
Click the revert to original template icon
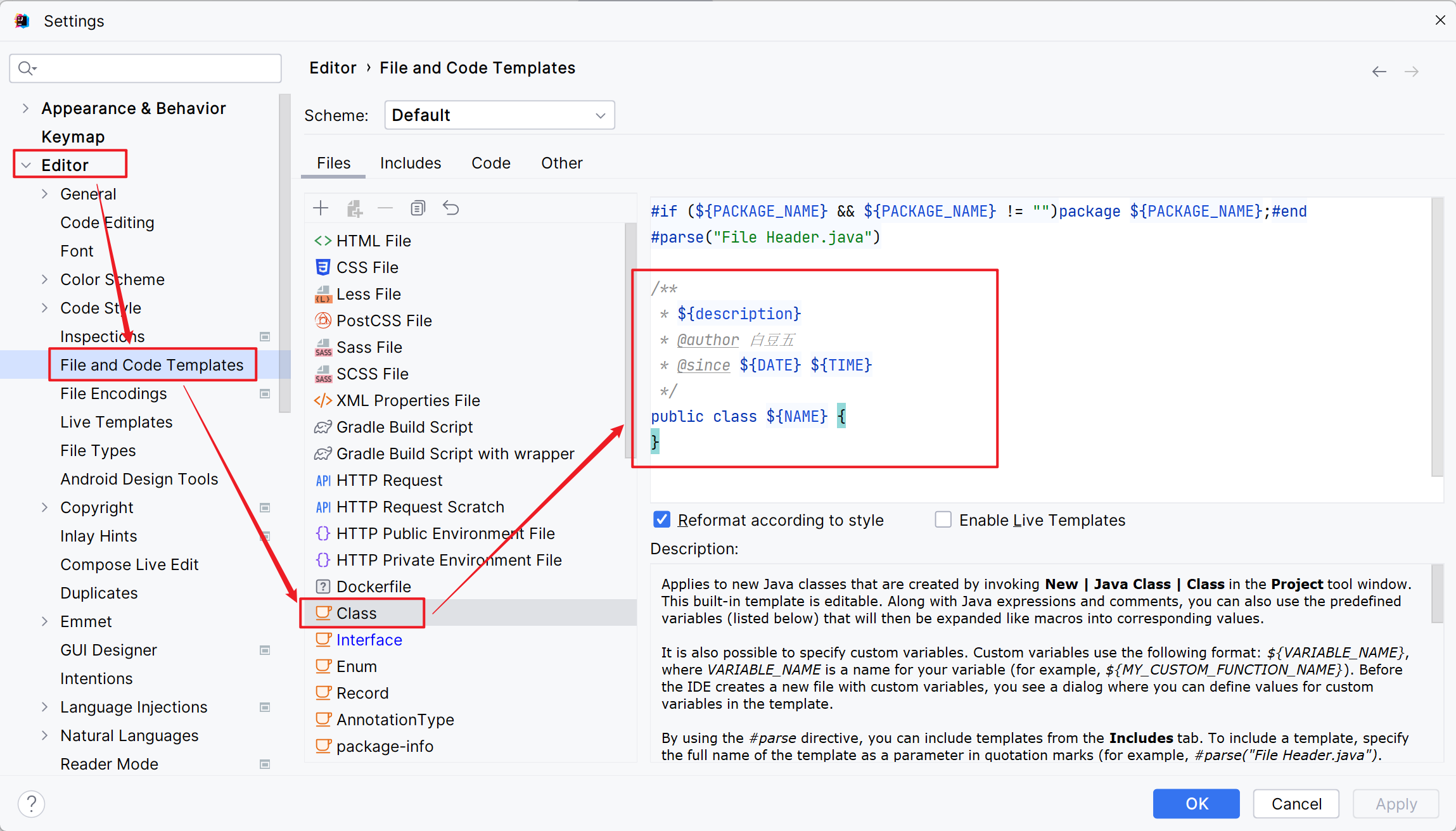[451, 208]
